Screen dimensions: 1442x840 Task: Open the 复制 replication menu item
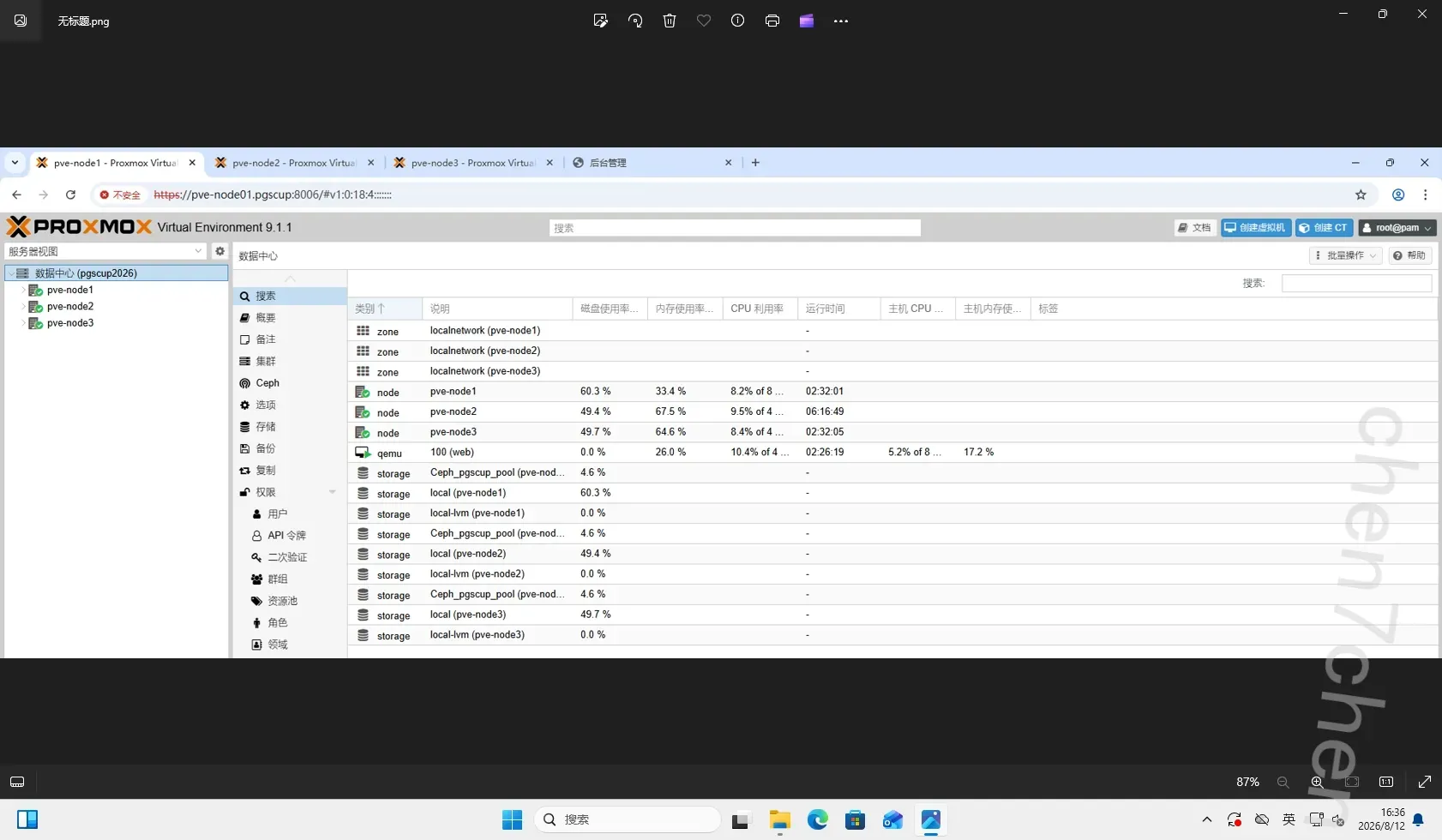tap(290, 471)
